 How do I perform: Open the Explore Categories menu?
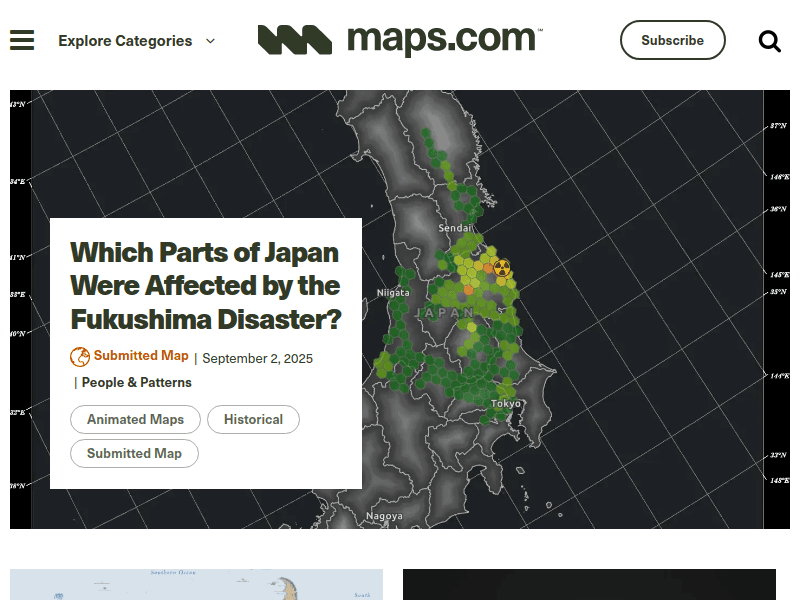124,41
